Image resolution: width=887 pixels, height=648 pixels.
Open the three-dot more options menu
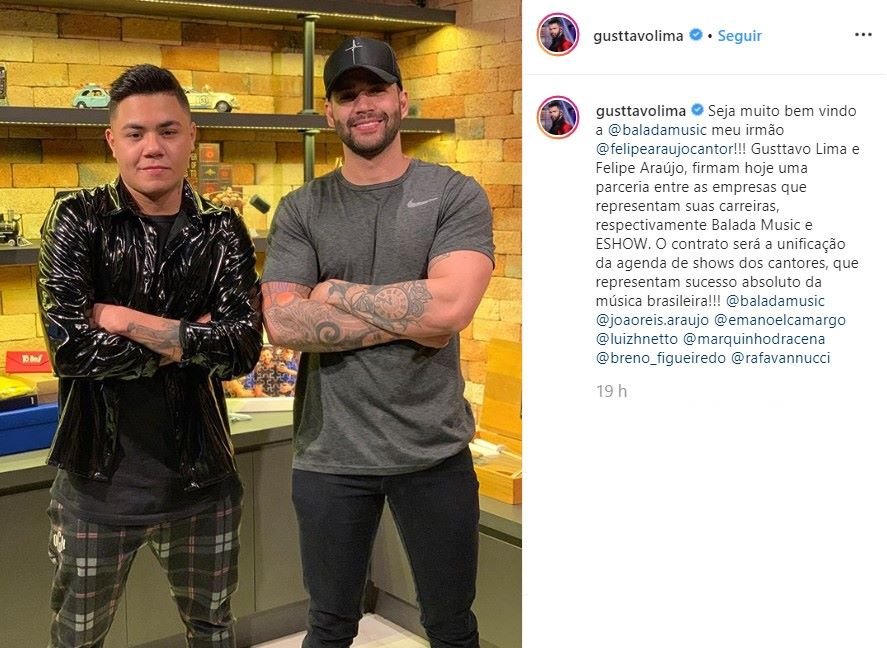[863, 35]
